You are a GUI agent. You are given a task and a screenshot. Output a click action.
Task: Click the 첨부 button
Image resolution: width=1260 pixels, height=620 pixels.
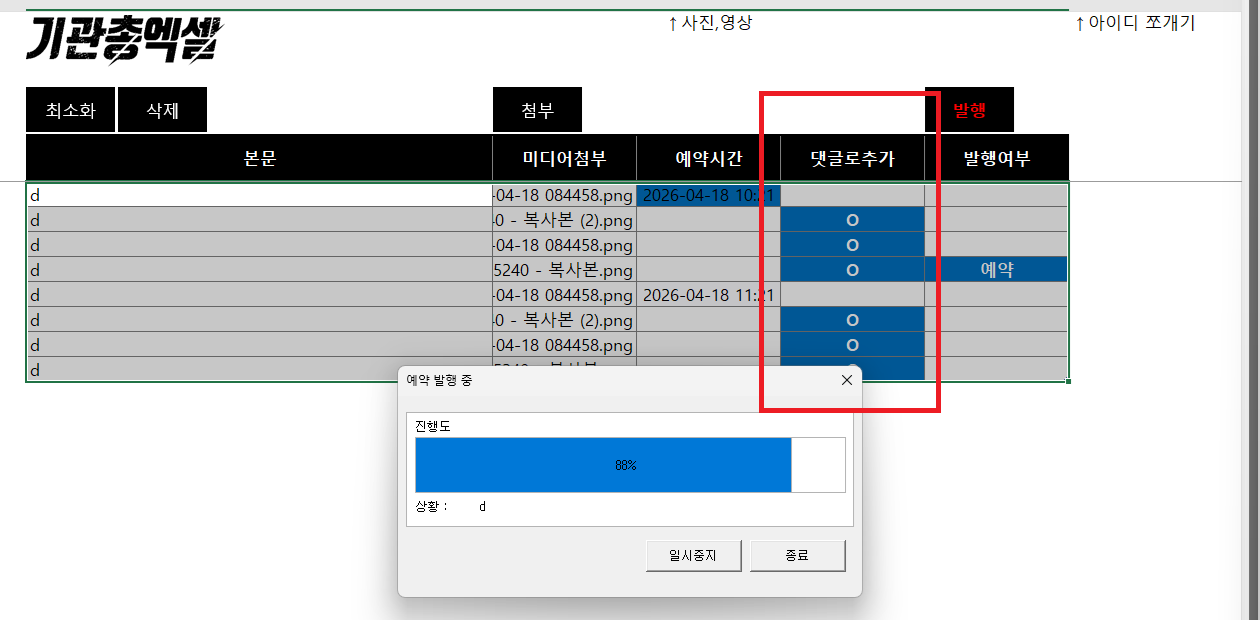click(x=537, y=110)
